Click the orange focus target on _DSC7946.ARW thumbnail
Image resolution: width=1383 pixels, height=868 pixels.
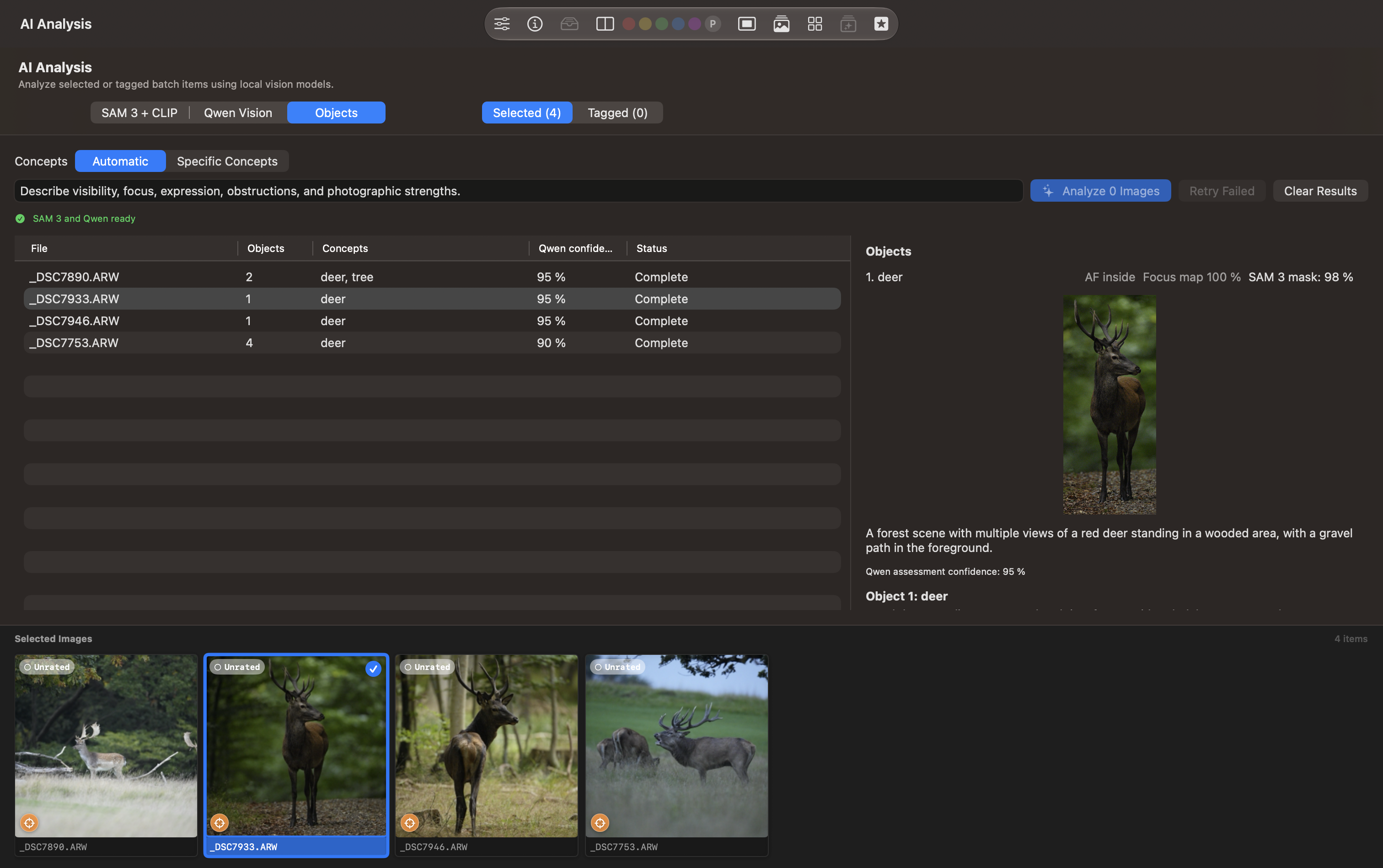[409, 823]
